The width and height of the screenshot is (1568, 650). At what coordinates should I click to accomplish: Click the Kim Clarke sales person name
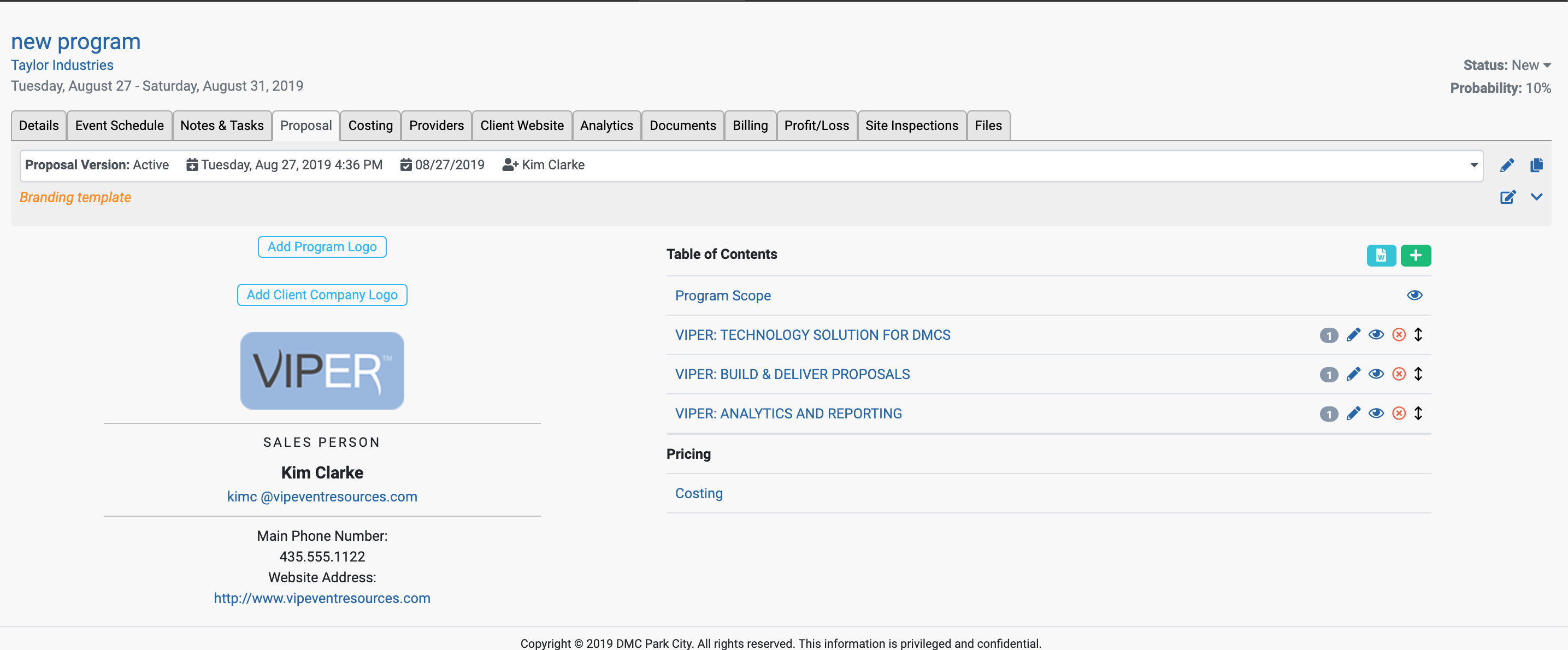coord(322,472)
